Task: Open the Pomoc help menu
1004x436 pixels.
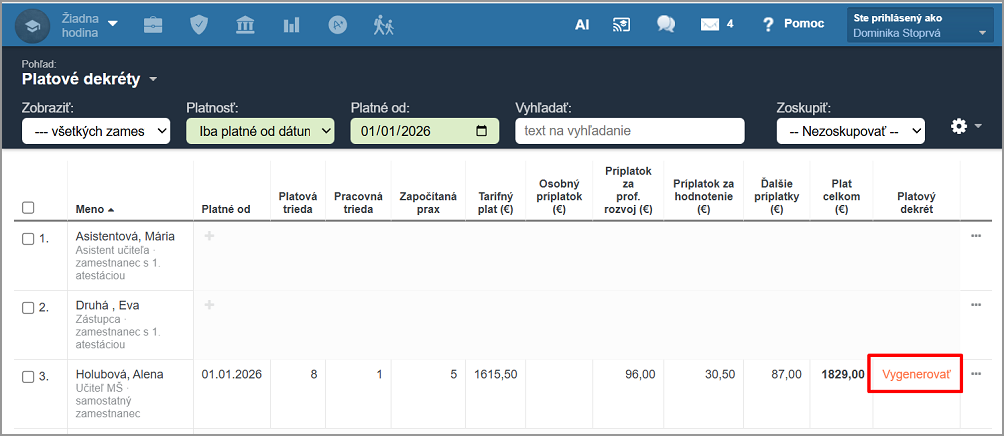Action: [x=793, y=24]
